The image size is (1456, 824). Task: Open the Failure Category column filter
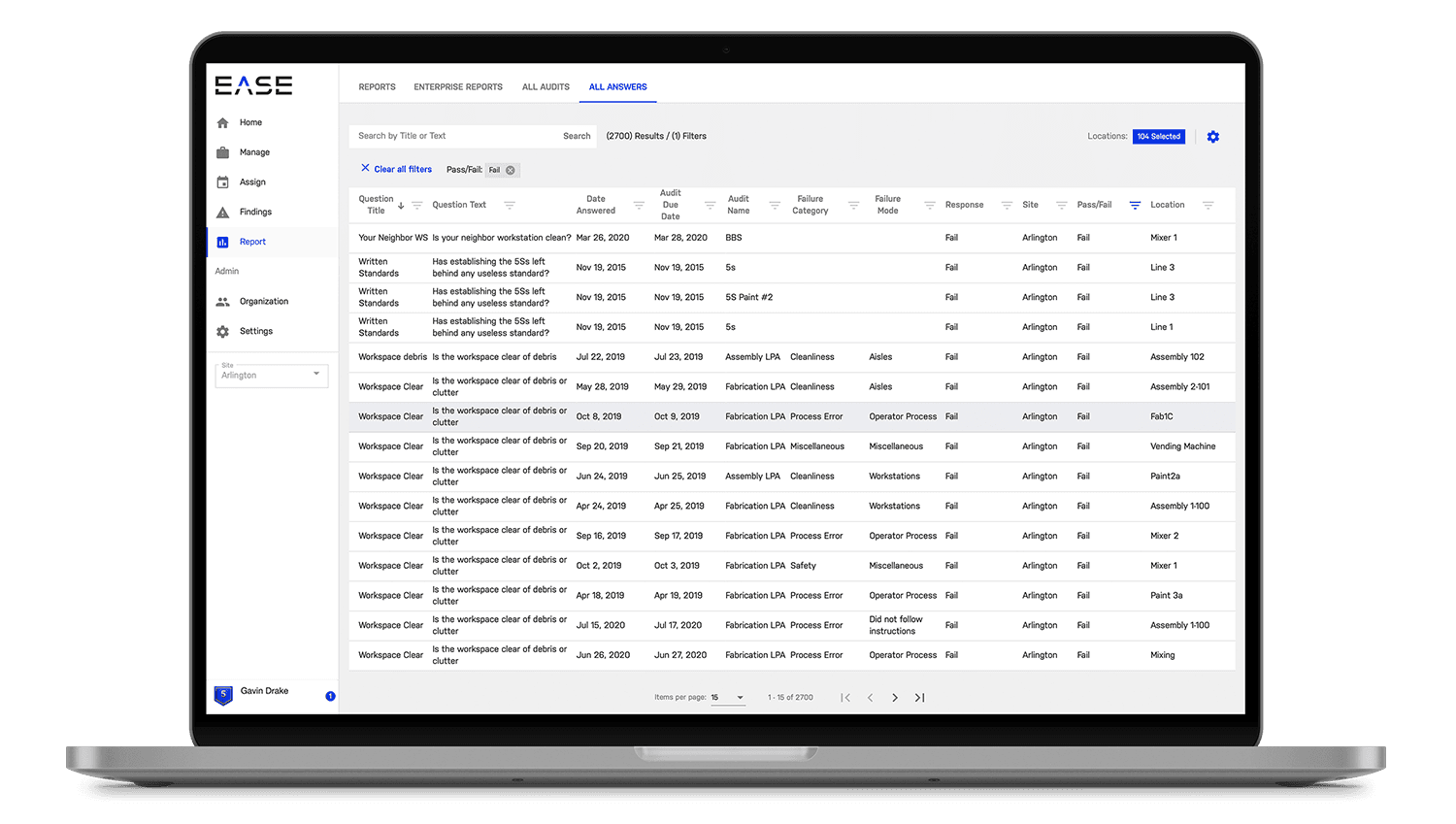(x=853, y=205)
